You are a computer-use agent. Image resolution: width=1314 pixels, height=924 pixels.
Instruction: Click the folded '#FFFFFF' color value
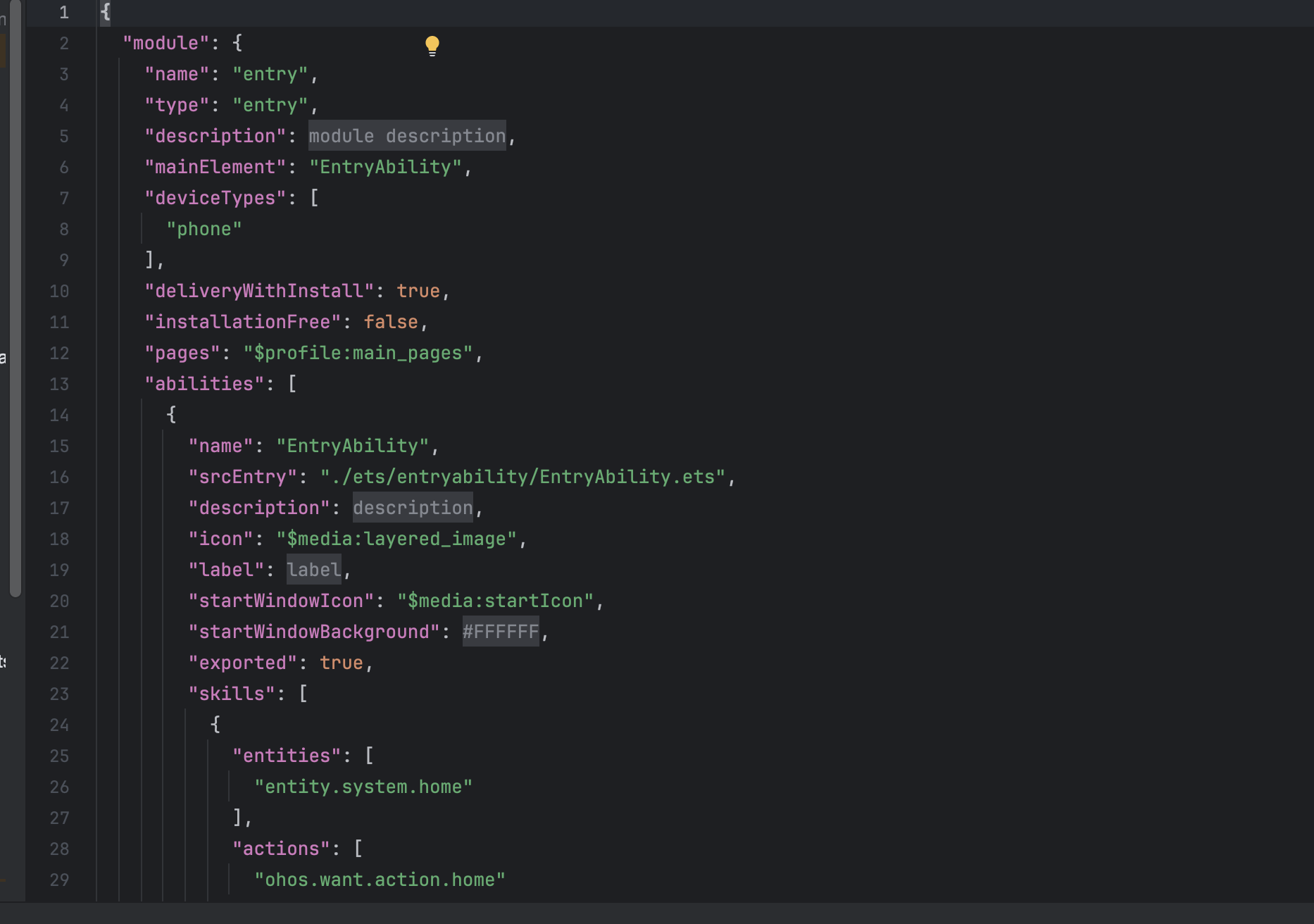pyautogui.click(x=501, y=632)
